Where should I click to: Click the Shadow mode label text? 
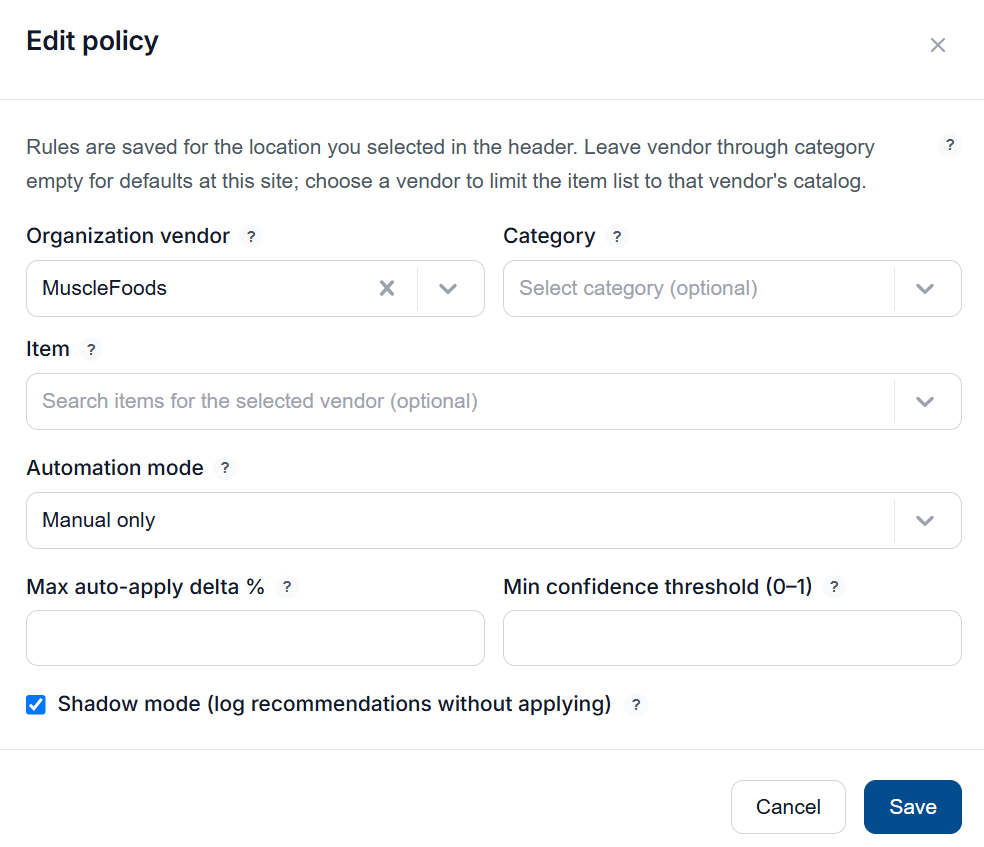(334, 705)
